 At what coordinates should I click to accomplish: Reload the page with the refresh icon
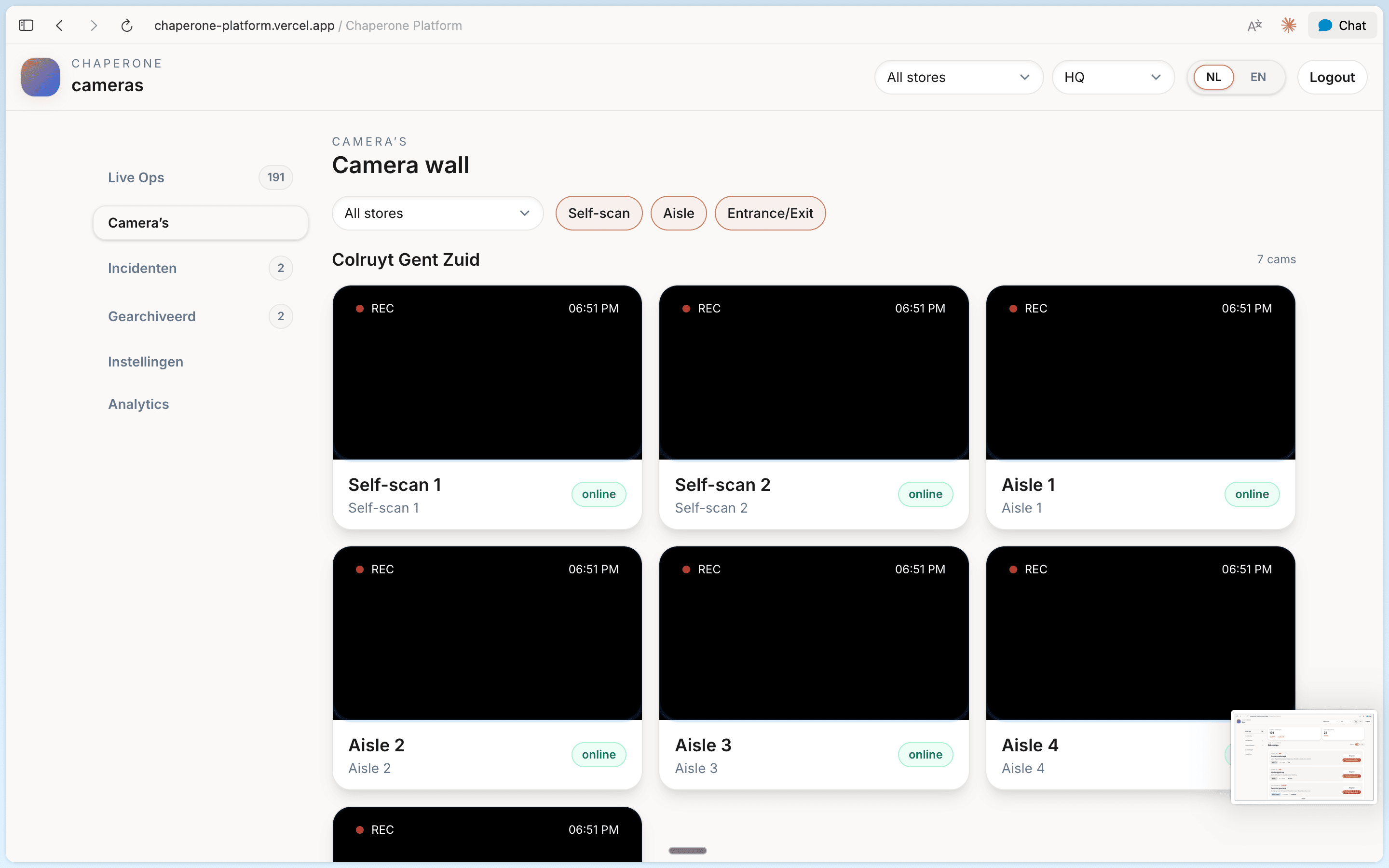tap(127, 25)
